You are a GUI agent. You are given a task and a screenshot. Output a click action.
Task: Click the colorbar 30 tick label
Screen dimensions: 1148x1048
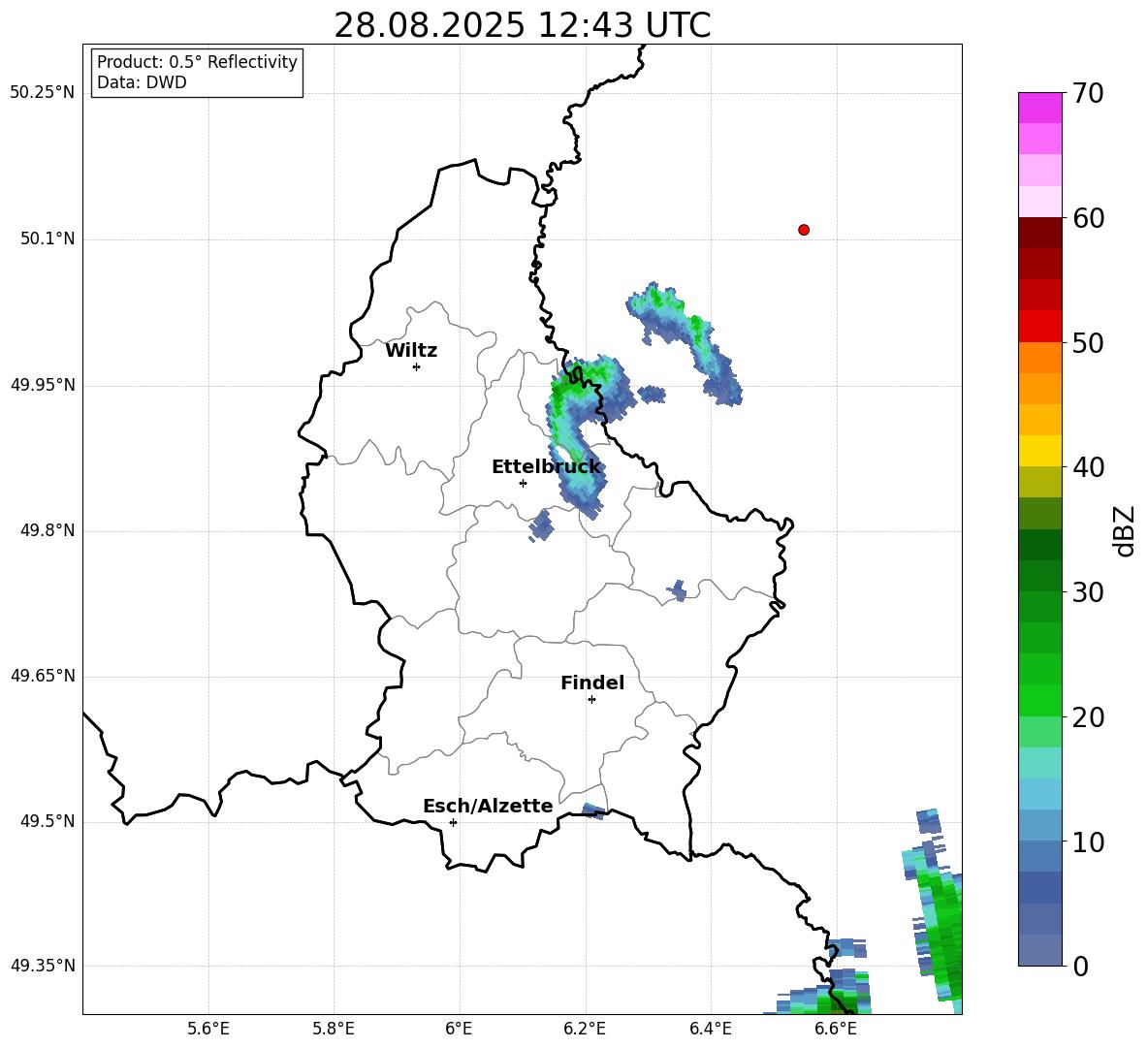point(1088,592)
